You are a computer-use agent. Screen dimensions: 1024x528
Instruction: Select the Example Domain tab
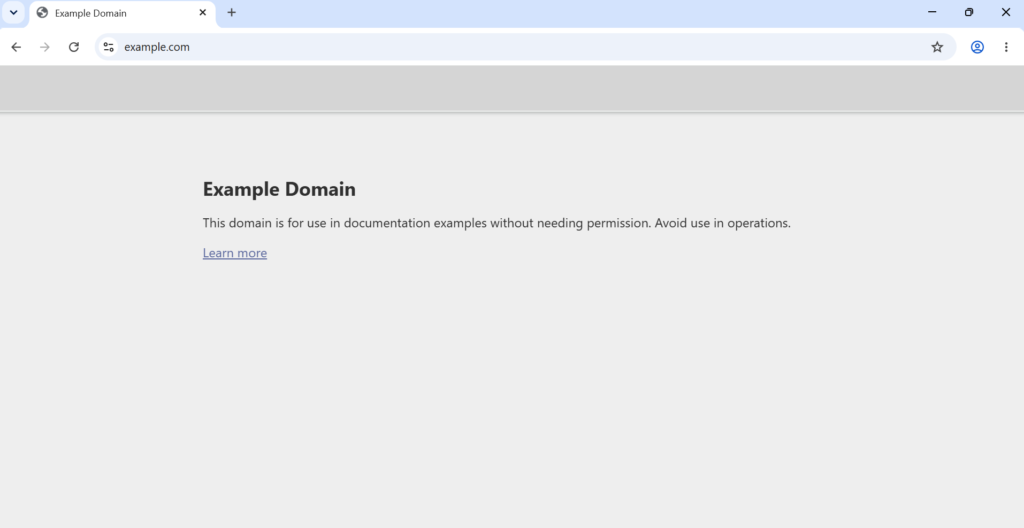122,13
